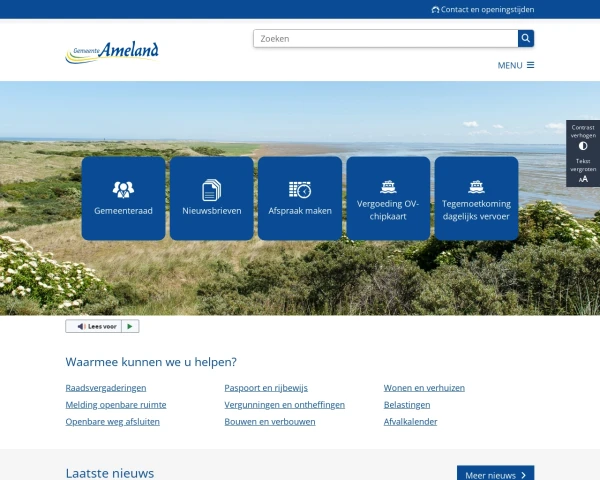Open Paspoort en rijbewijs link
The image size is (600, 480).
pos(266,388)
